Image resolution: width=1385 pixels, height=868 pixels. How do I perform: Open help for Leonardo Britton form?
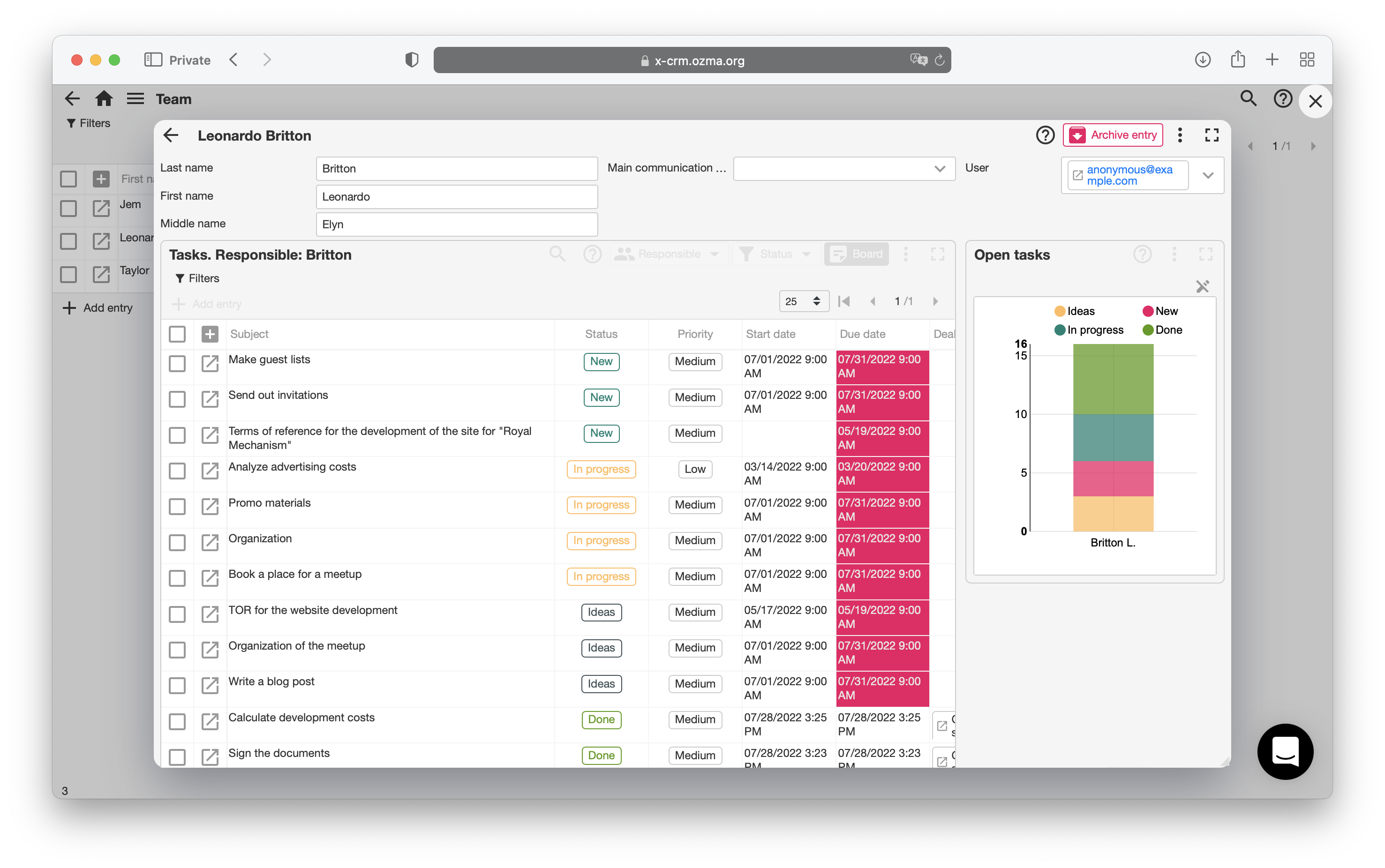point(1045,135)
